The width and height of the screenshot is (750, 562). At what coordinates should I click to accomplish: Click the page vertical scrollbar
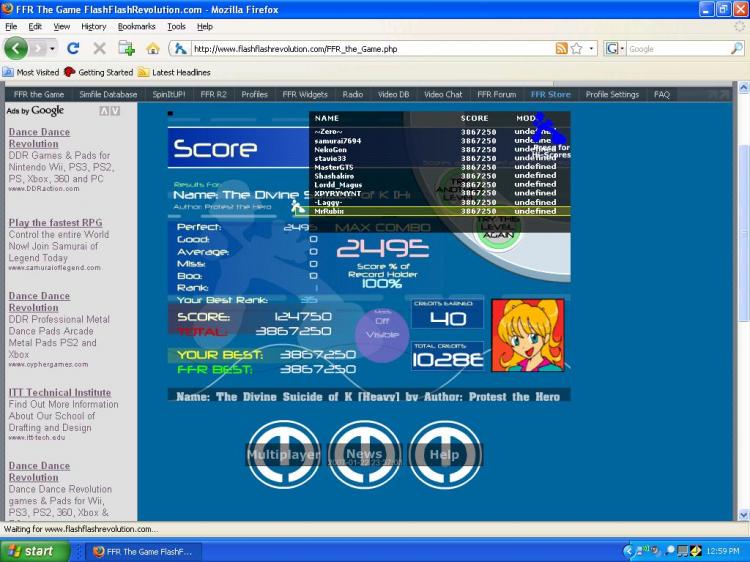point(743,301)
